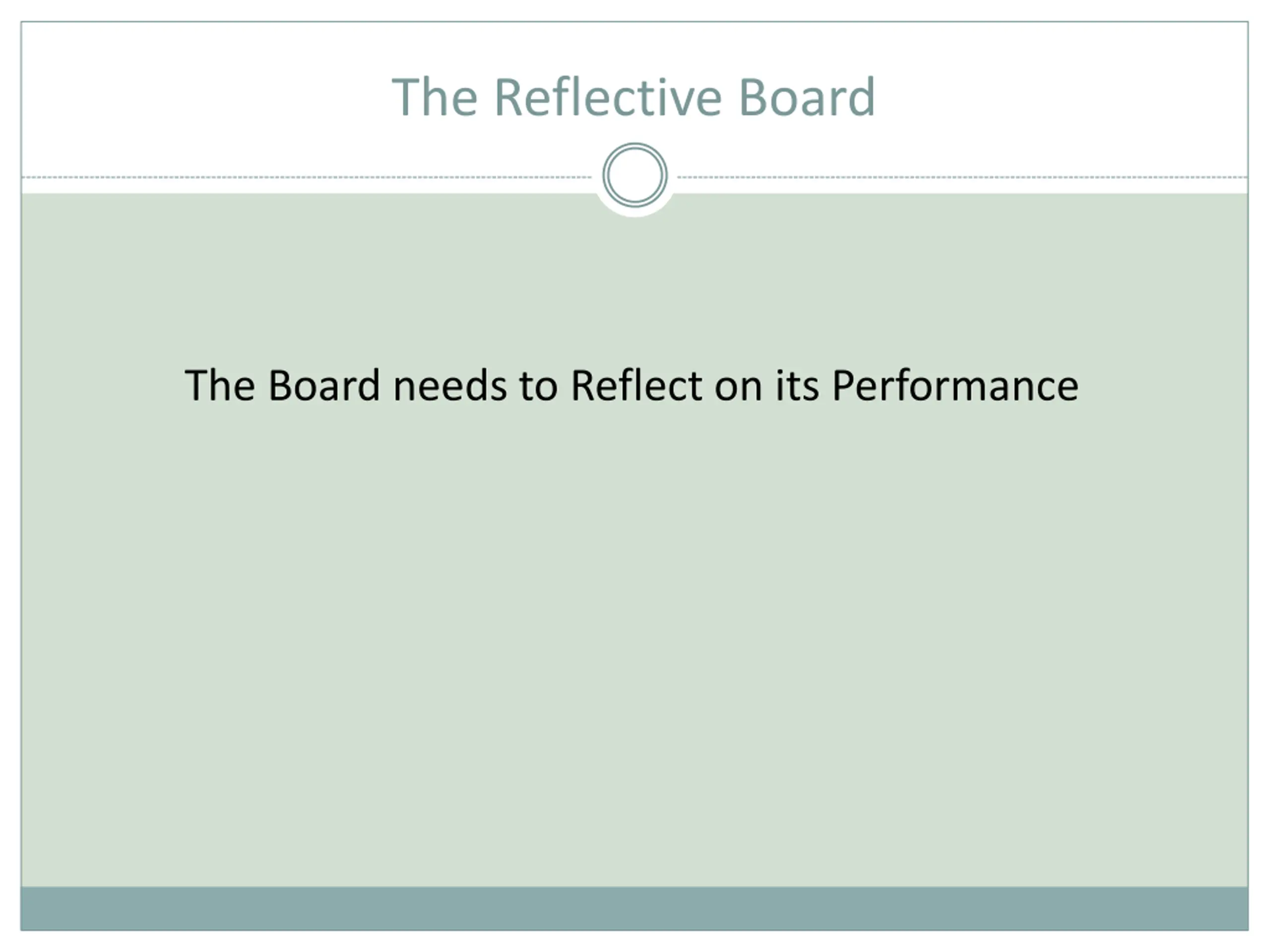
Task: Click the word 'Reflective' in the title
Action: 607,97
